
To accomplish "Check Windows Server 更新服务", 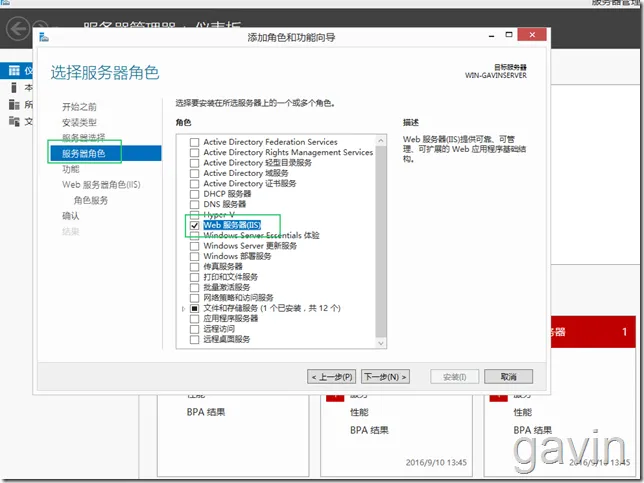I will point(194,246).
